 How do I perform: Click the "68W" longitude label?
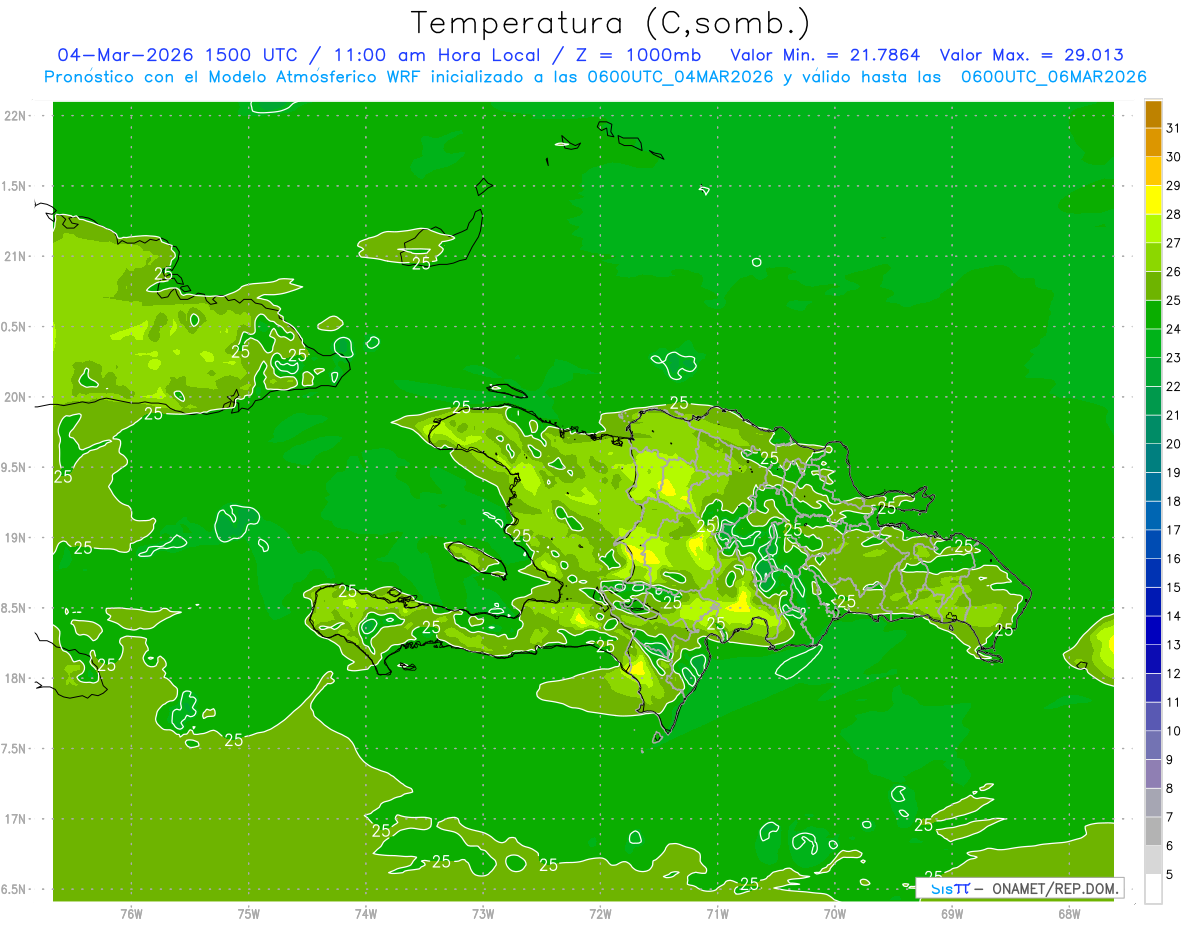1069,913
